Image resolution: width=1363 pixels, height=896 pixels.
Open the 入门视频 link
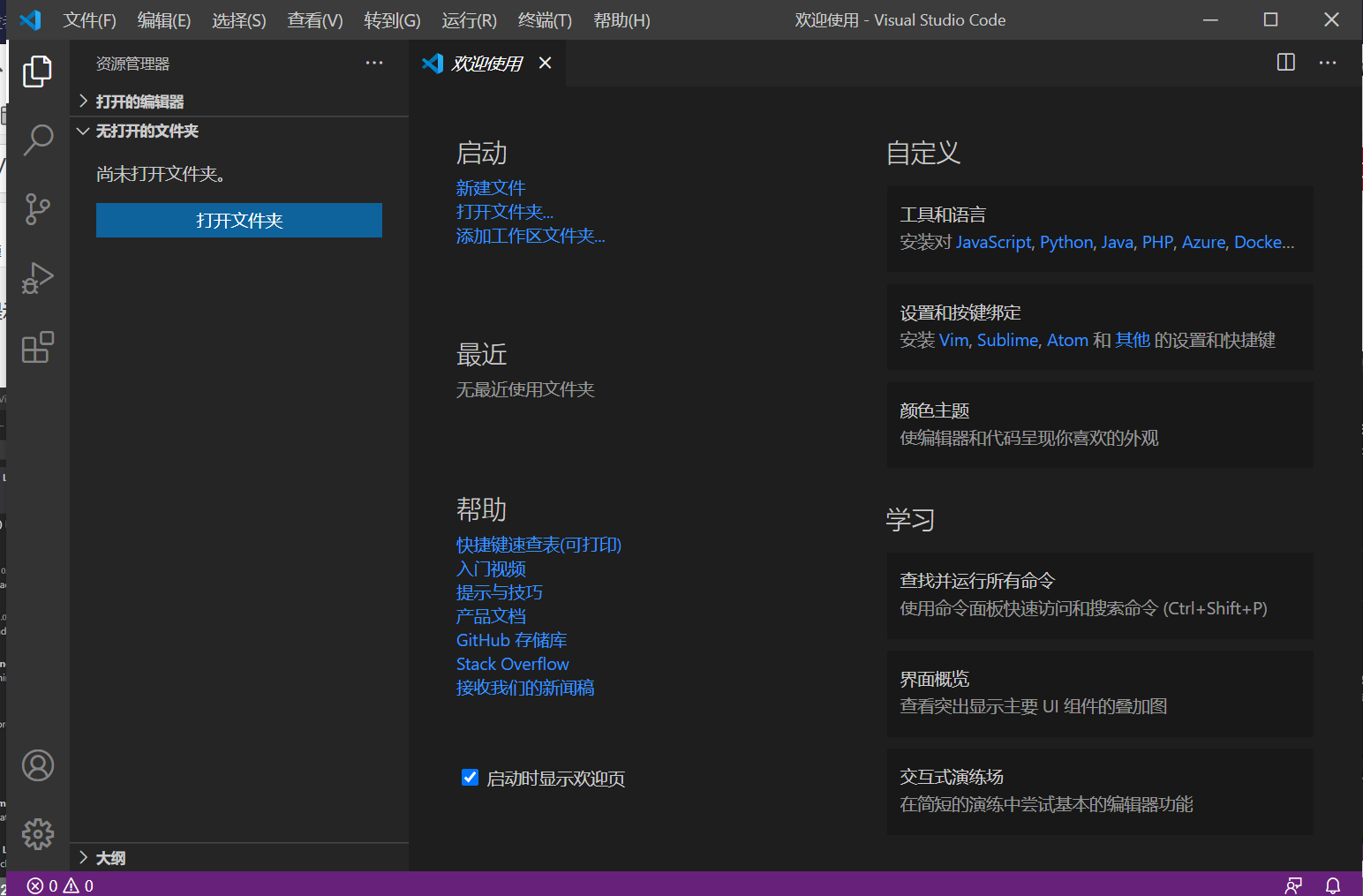coord(491,568)
